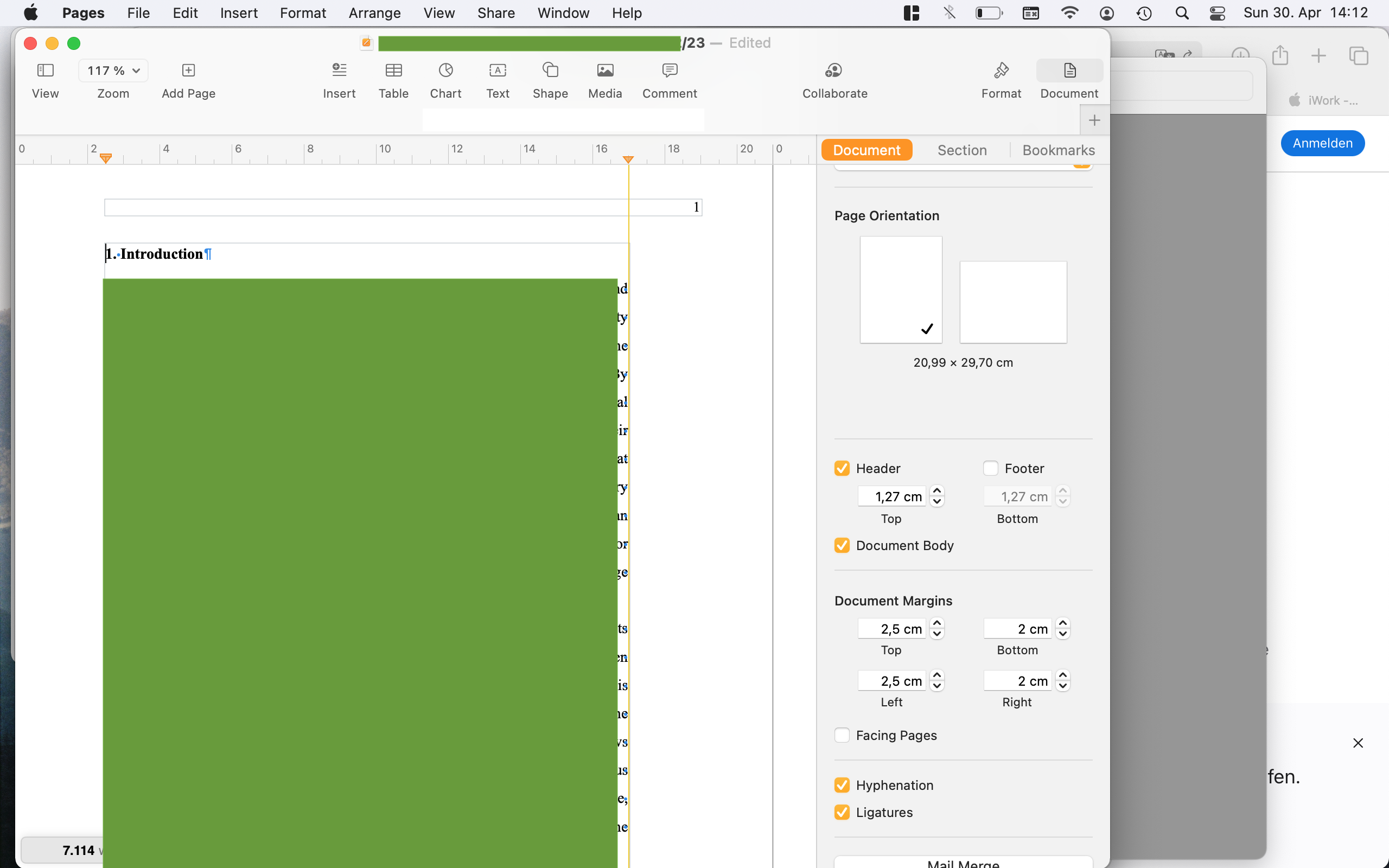Image resolution: width=1389 pixels, height=868 pixels.
Task: Enable the Footer checkbox
Action: [991, 468]
